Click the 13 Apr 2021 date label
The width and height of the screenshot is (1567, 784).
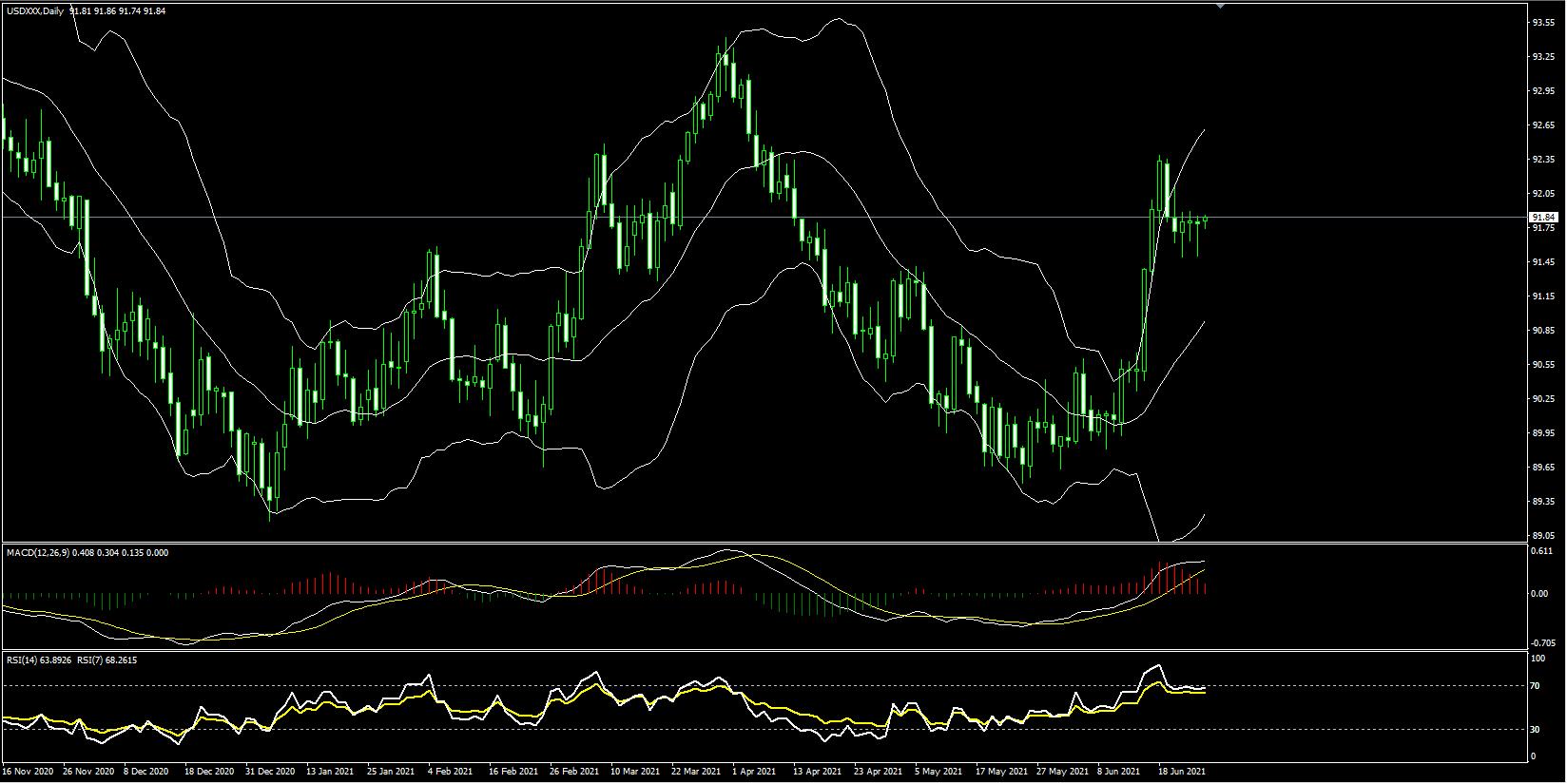click(817, 772)
